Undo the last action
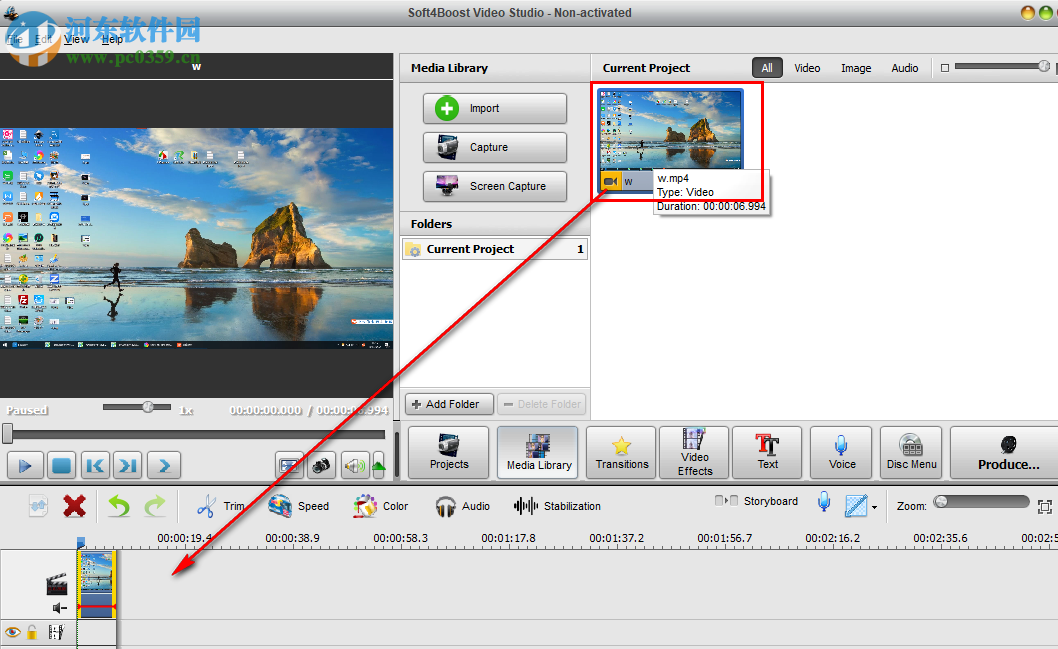Screen dimensions: 1058x649 (119, 505)
